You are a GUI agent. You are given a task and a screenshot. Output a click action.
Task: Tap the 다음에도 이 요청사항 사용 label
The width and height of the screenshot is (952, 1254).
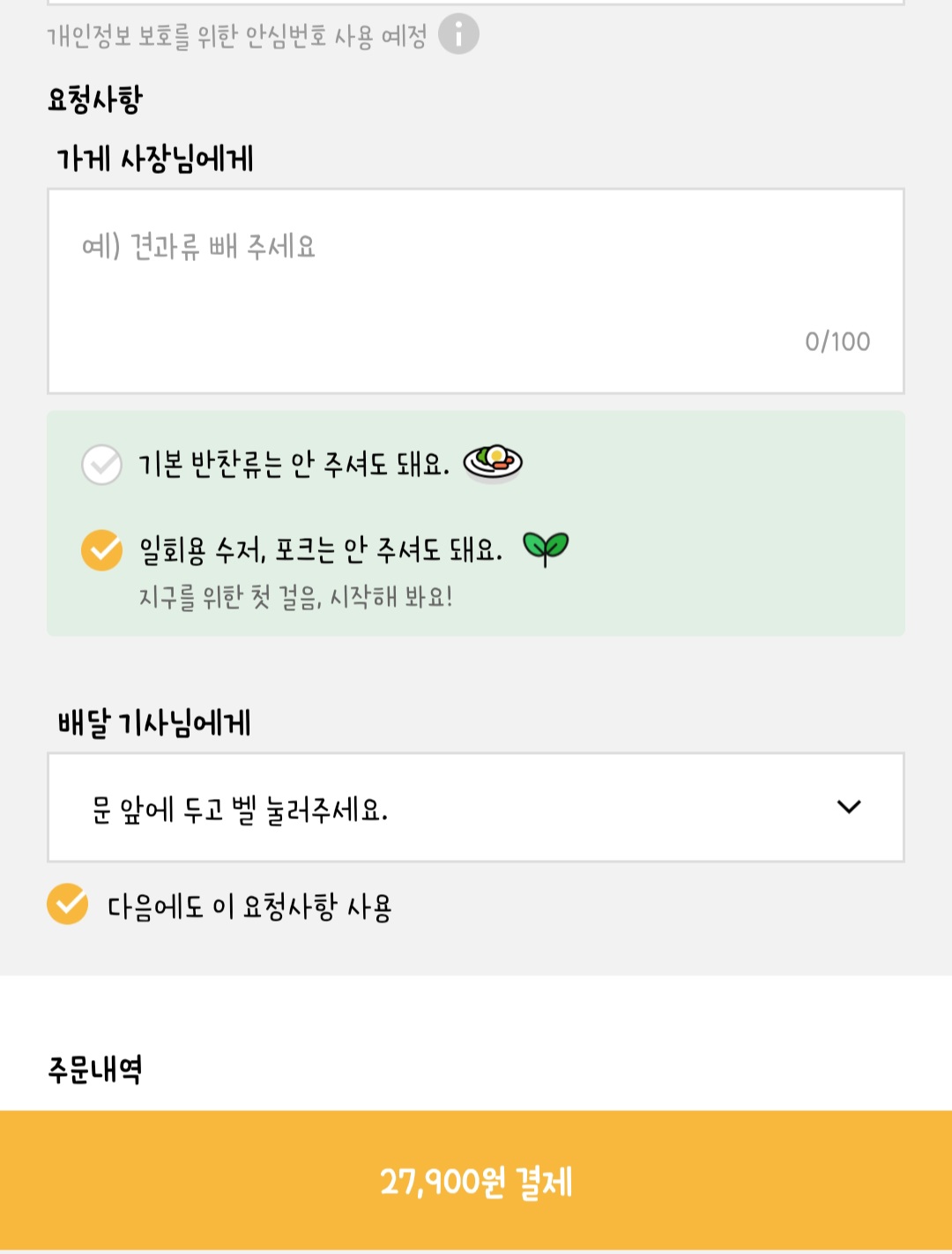point(249,907)
